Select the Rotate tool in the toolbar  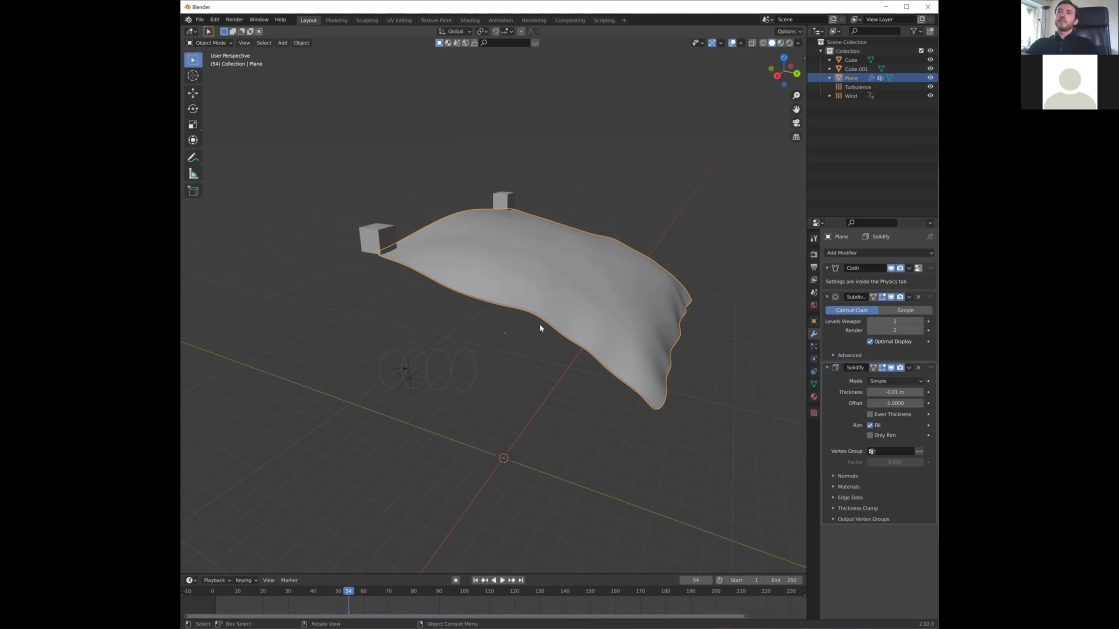click(x=193, y=109)
